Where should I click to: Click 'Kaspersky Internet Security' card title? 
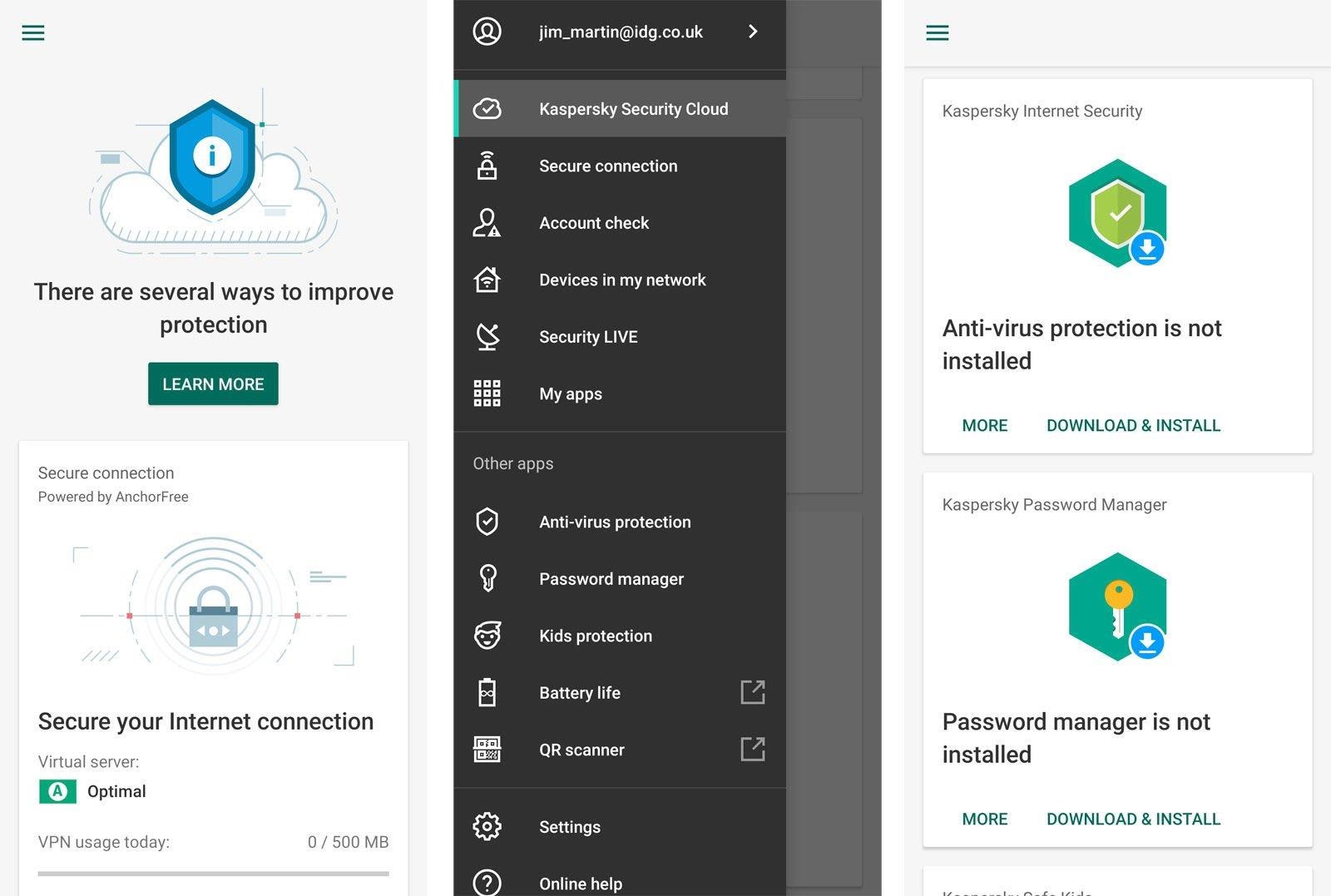pyautogui.click(x=1042, y=111)
